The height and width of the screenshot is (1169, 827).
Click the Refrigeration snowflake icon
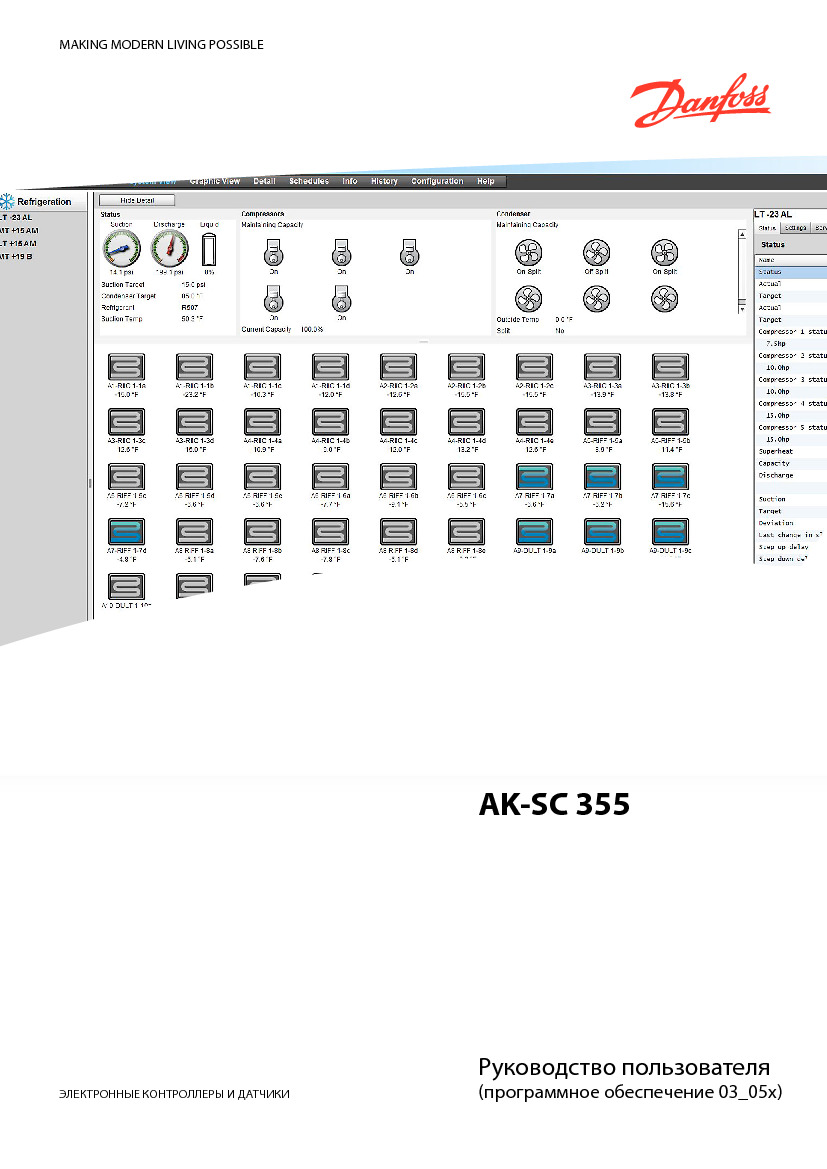coord(7,201)
